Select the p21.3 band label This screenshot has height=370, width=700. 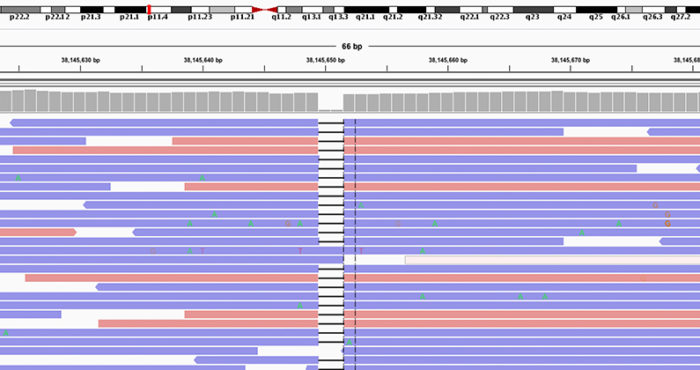91,17
